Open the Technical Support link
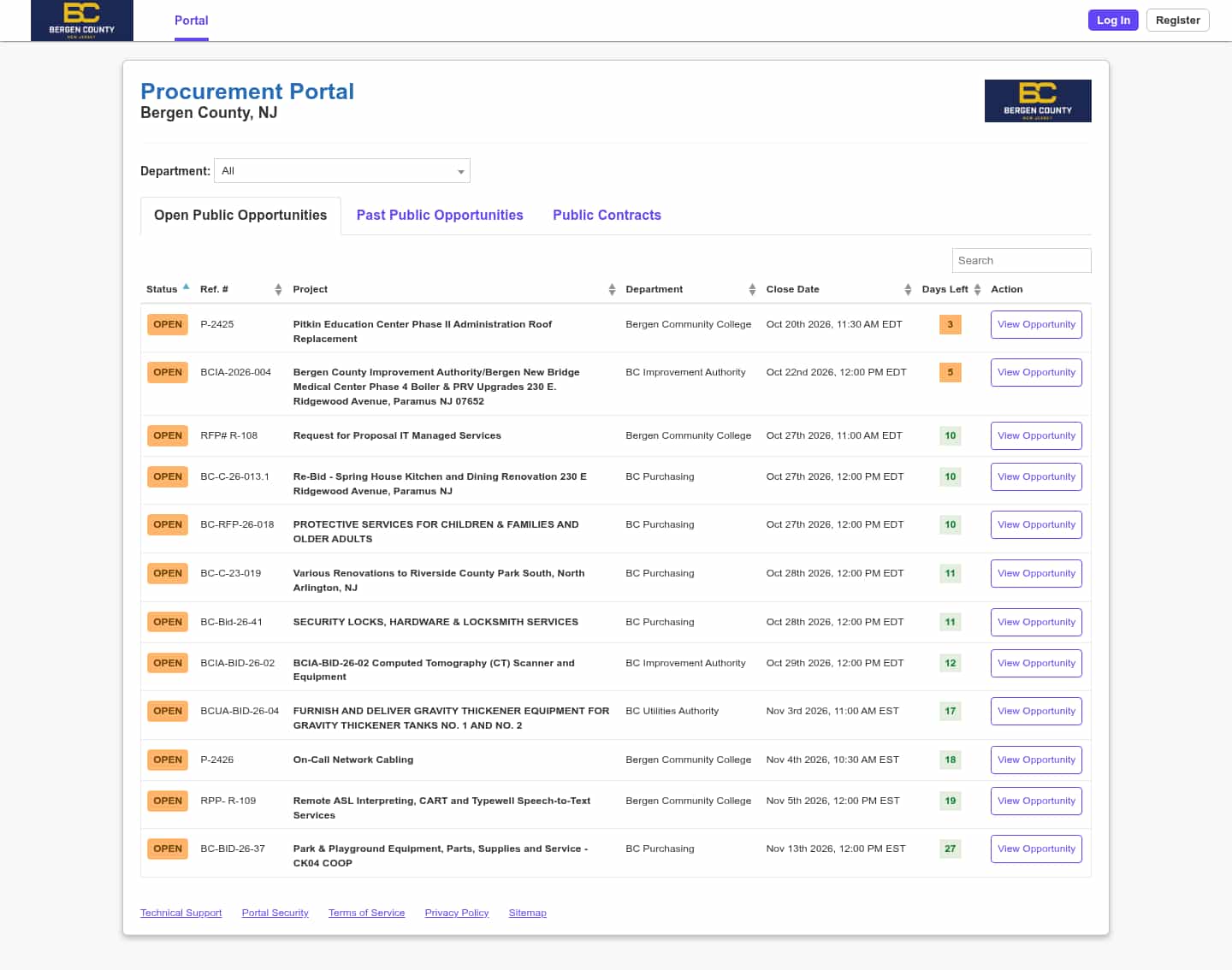 [181, 914]
